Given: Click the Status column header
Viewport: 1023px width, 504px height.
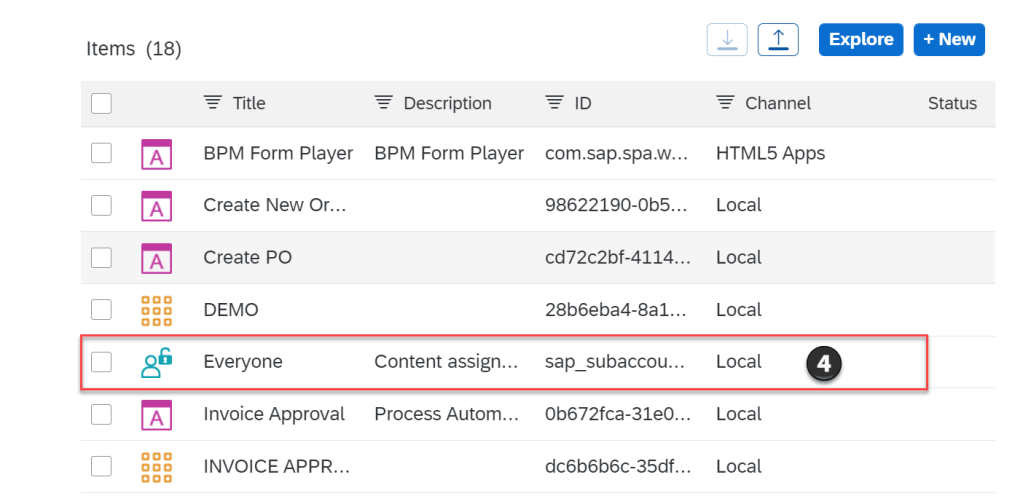Looking at the screenshot, I should 952,103.
